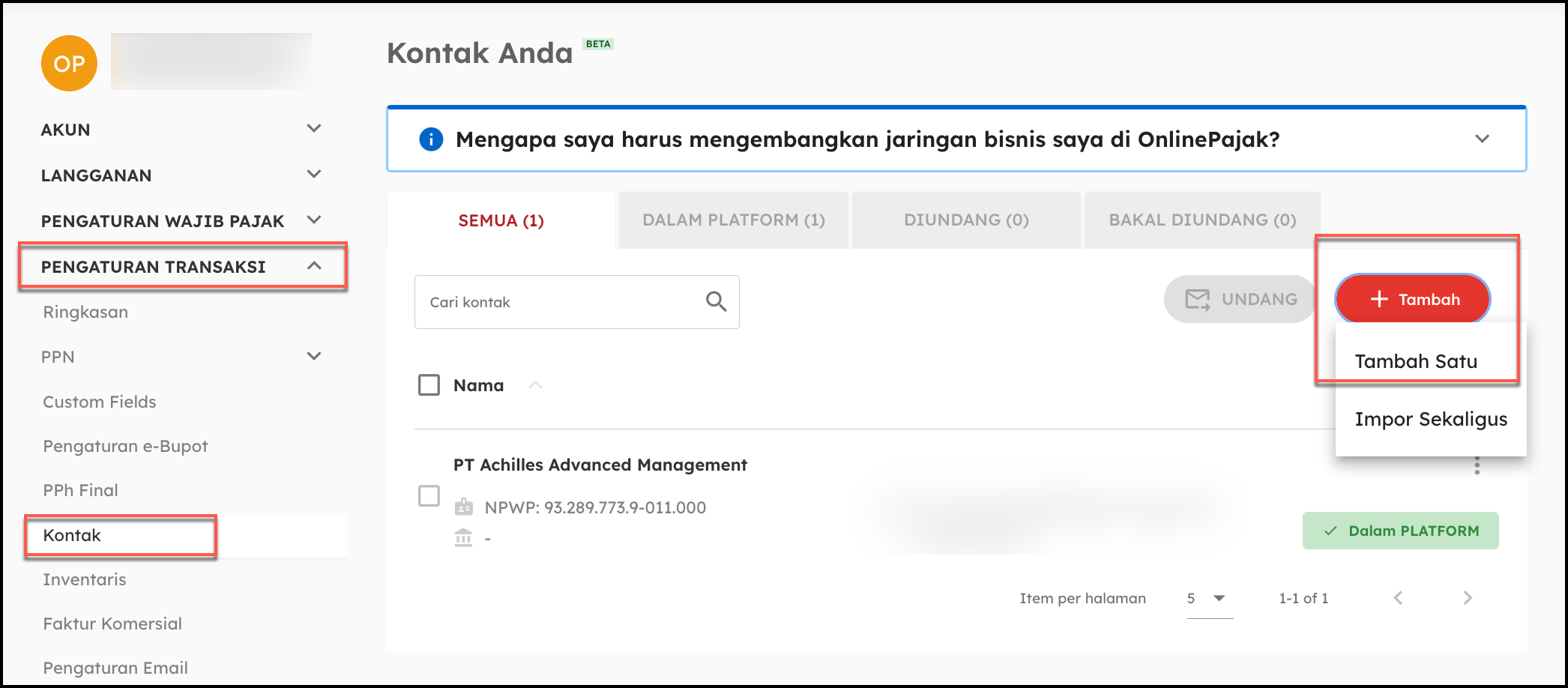Click the search magnifier icon
The image size is (1568, 688).
click(x=716, y=302)
